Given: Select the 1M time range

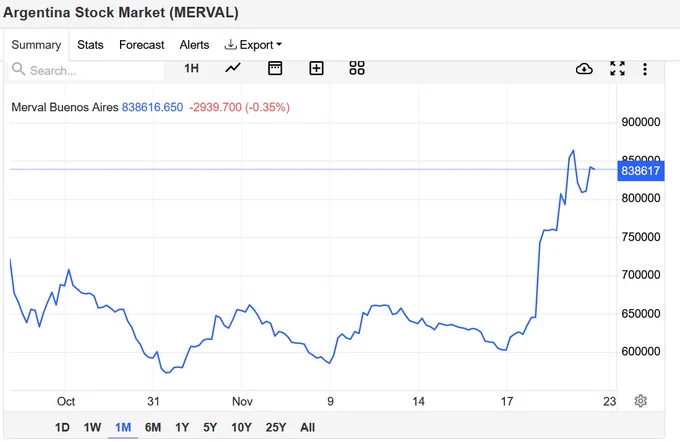Looking at the screenshot, I should [x=123, y=427].
